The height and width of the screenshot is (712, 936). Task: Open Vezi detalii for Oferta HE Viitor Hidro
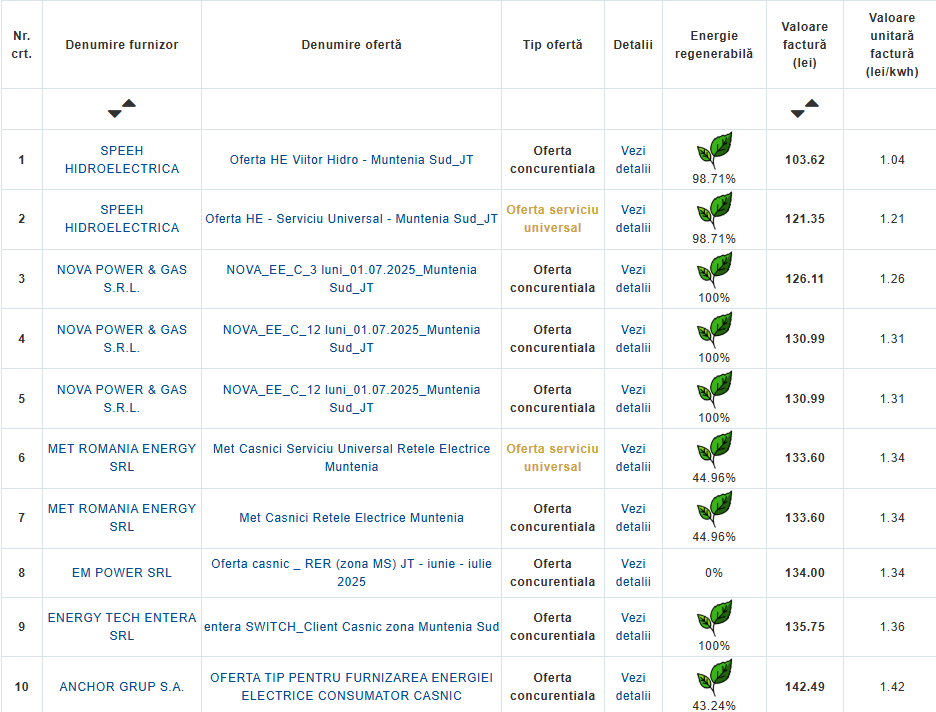coord(633,160)
